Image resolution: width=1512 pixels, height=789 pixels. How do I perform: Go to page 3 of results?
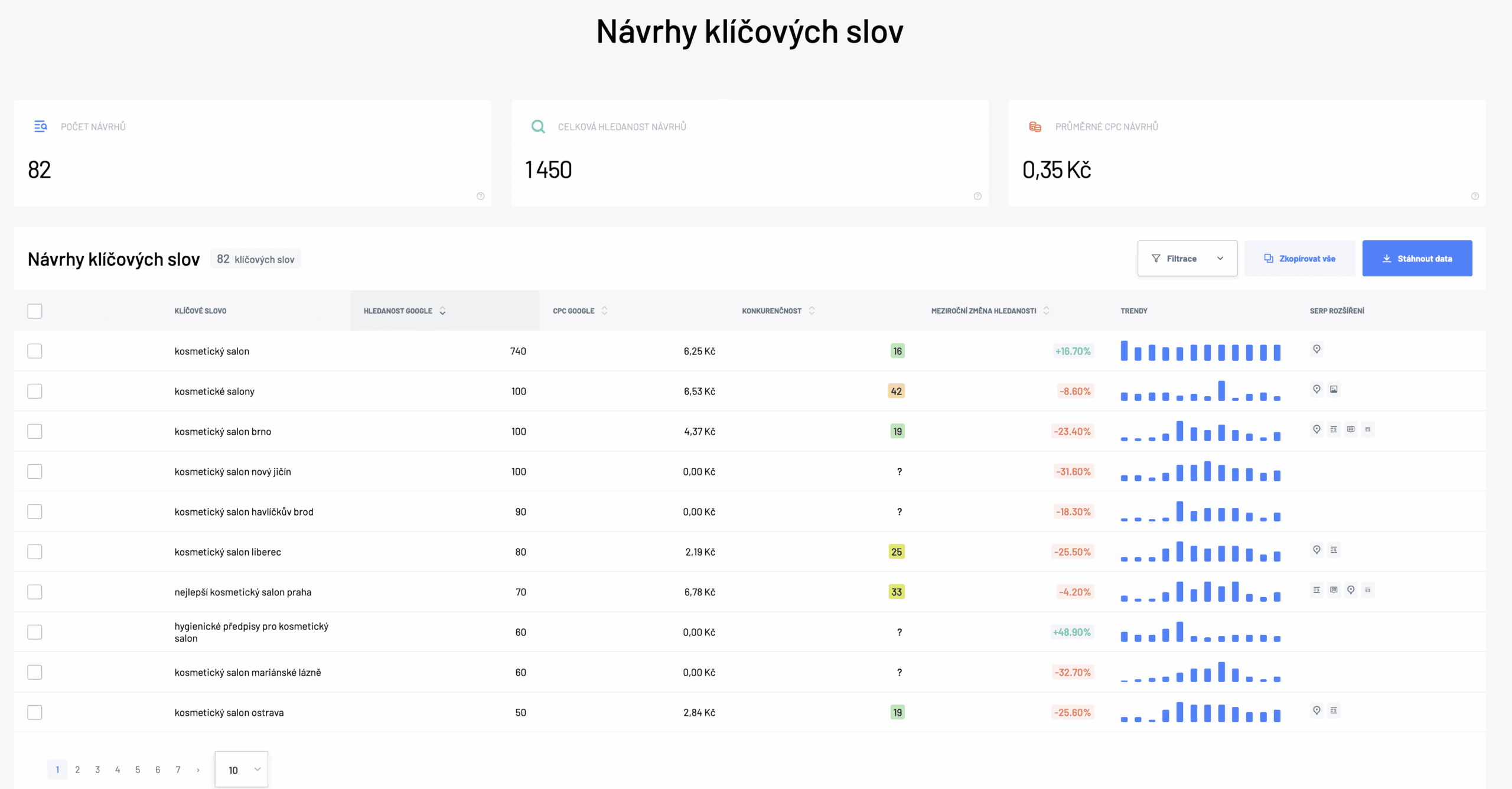click(x=97, y=770)
